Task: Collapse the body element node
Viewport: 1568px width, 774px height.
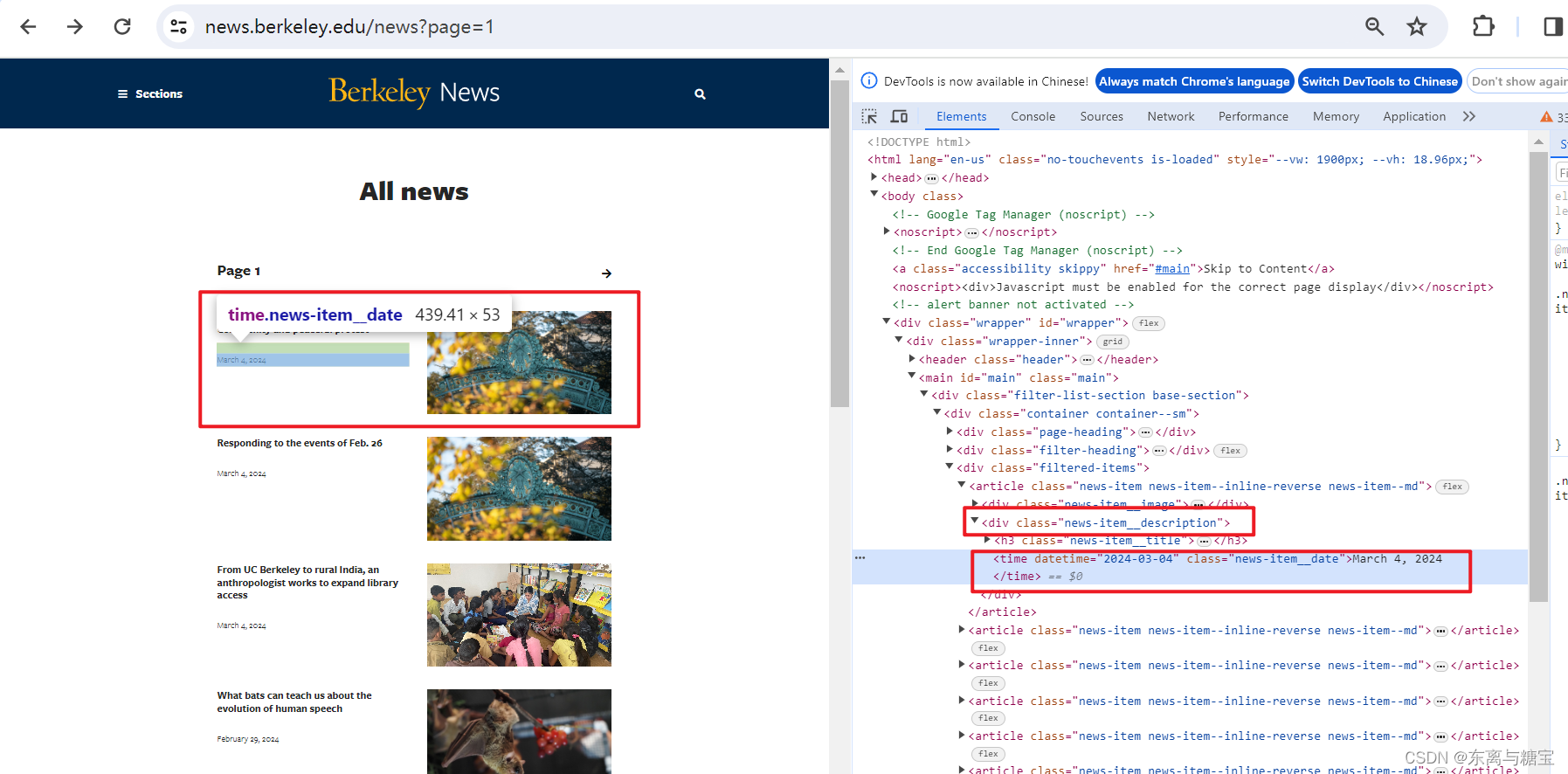Action: 874,195
